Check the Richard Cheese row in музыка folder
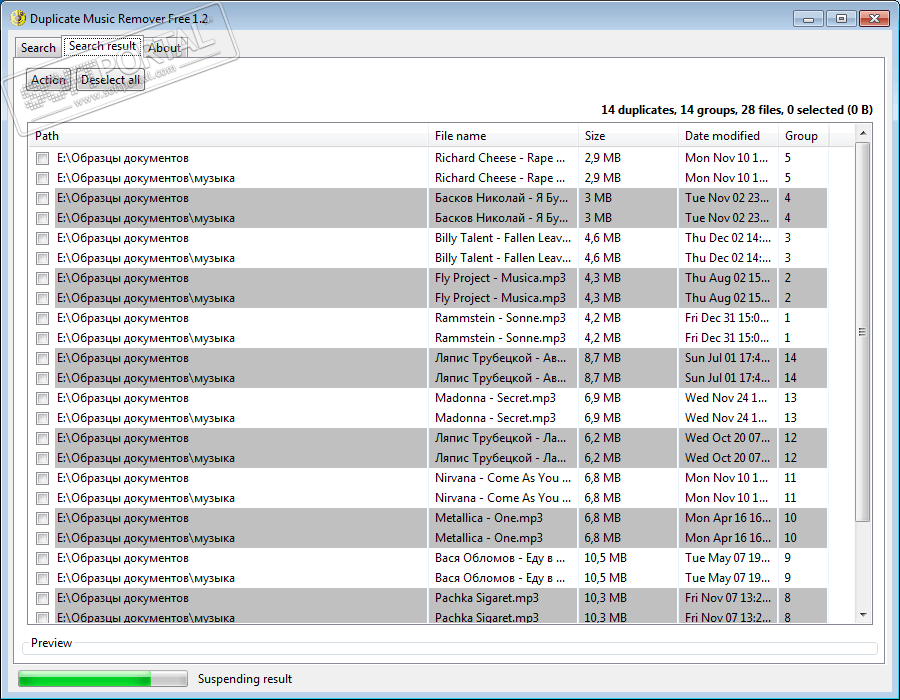Viewport: 900px width, 700px height. click(42, 178)
